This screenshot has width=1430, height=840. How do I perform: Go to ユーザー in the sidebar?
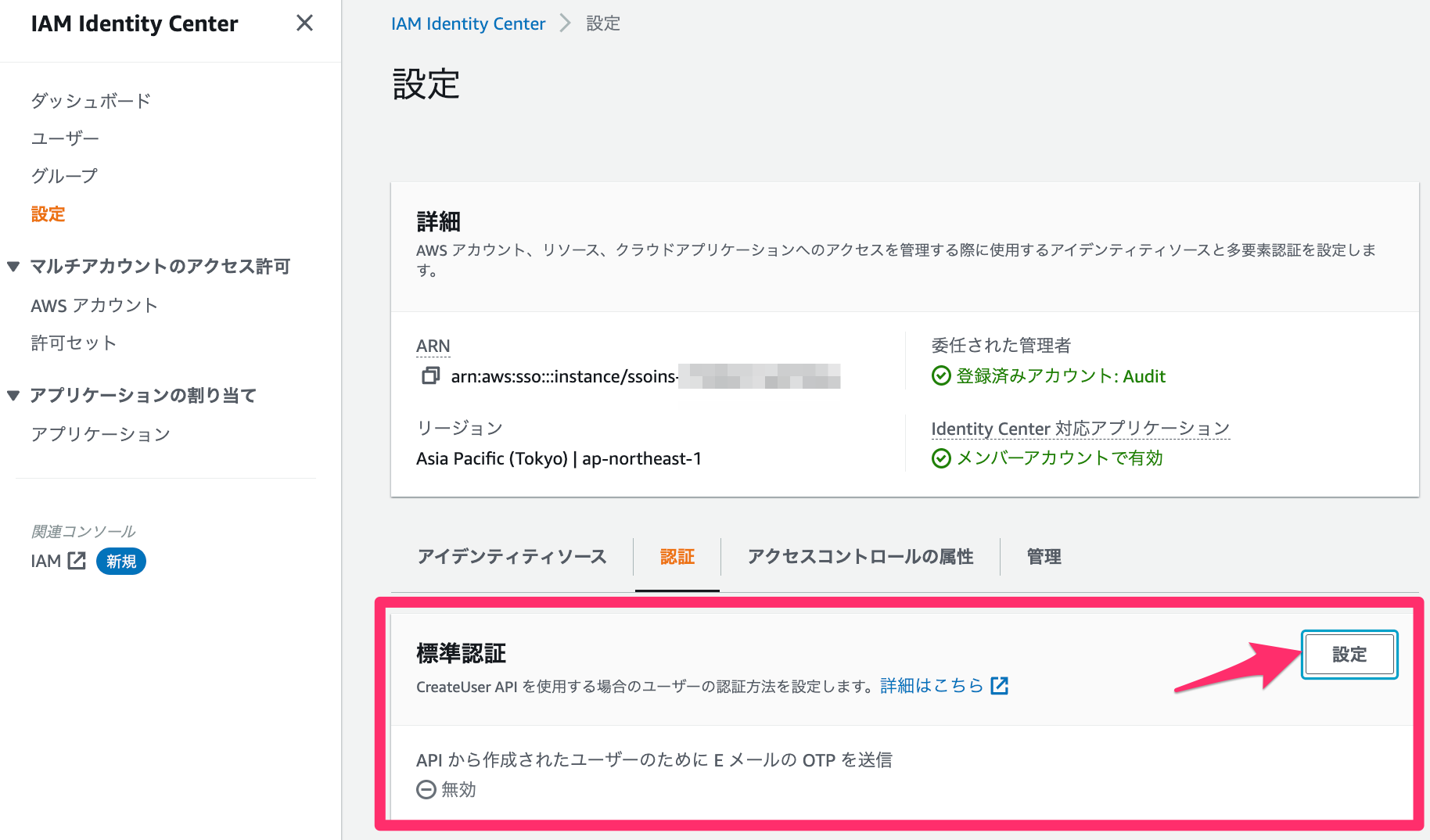coord(65,138)
